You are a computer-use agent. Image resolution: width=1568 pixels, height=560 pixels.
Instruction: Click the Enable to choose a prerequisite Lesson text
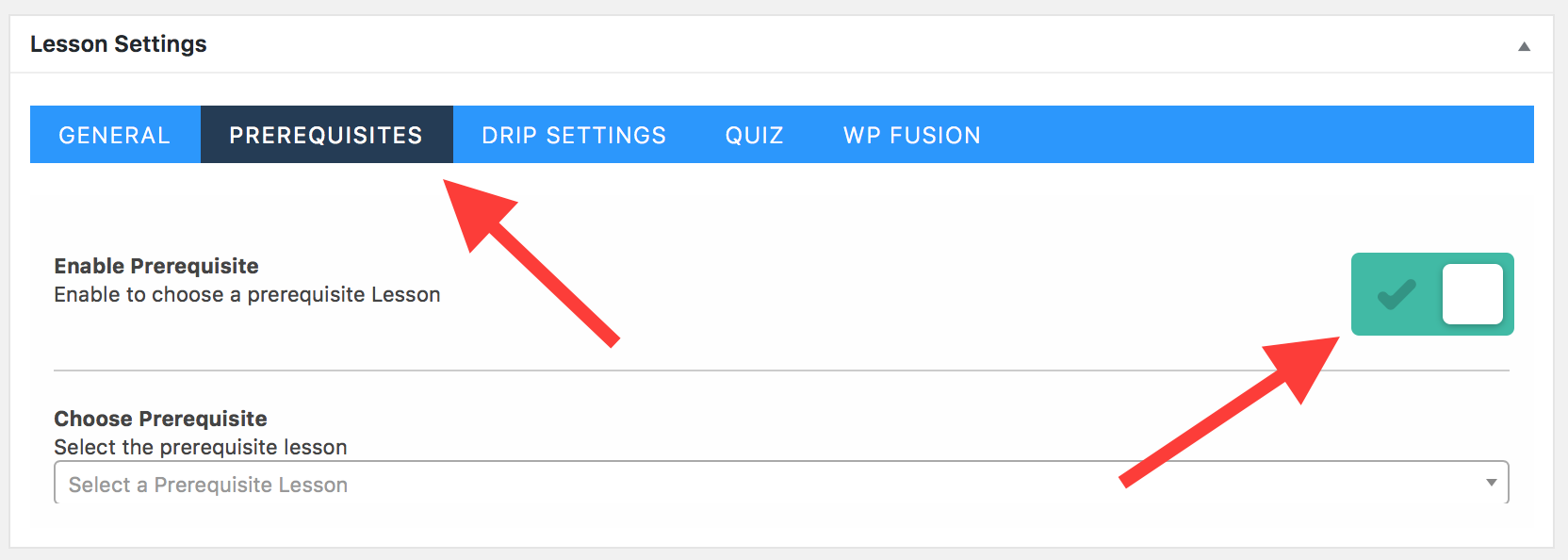(x=246, y=294)
